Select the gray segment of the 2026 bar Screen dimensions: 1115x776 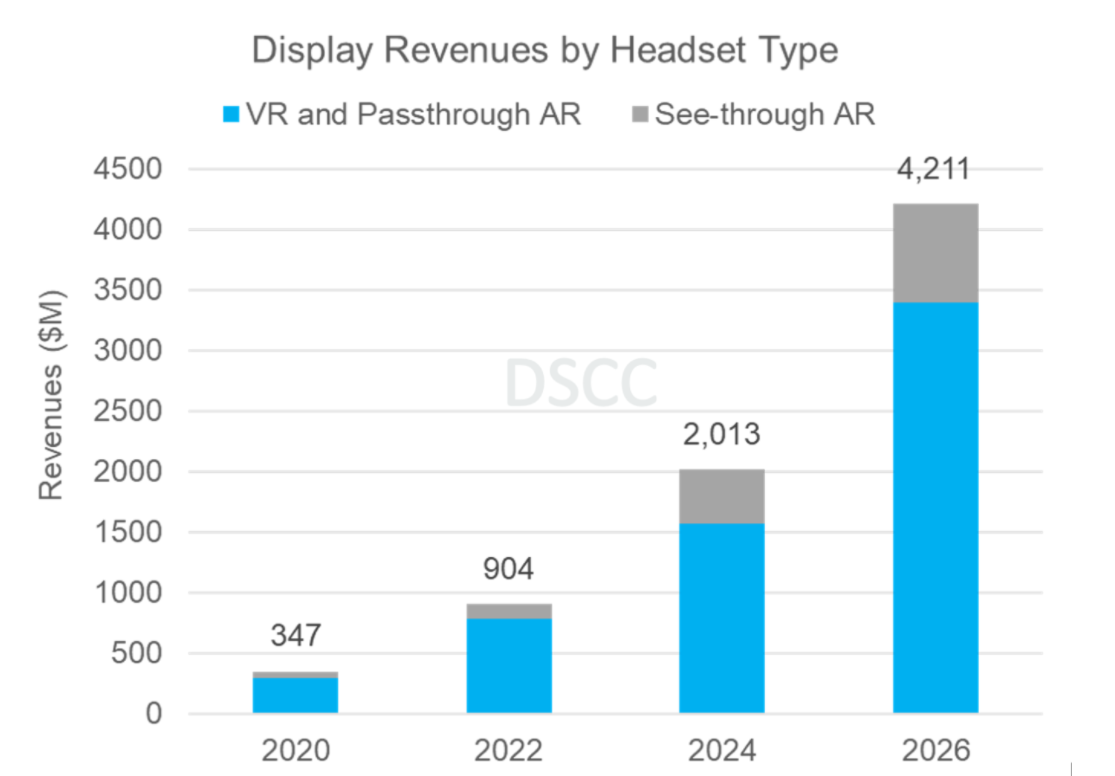click(936, 250)
